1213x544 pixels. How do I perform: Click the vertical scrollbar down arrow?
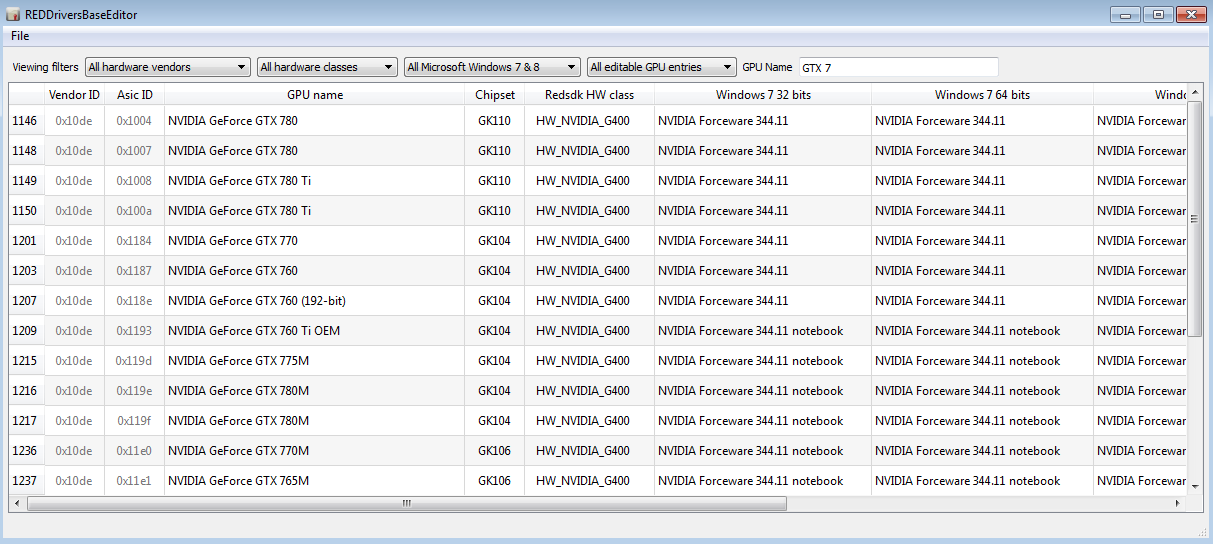(1196, 486)
